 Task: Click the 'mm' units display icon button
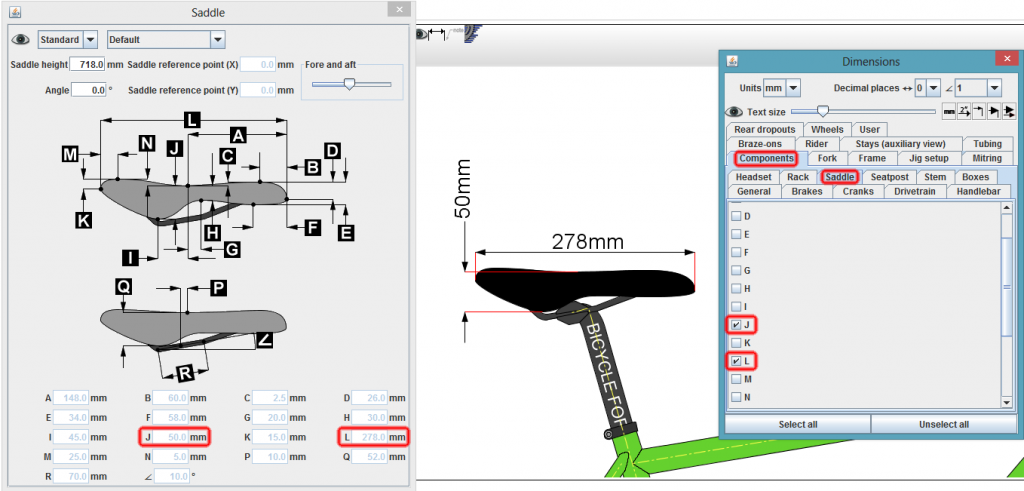pyautogui.click(x=949, y=111)
